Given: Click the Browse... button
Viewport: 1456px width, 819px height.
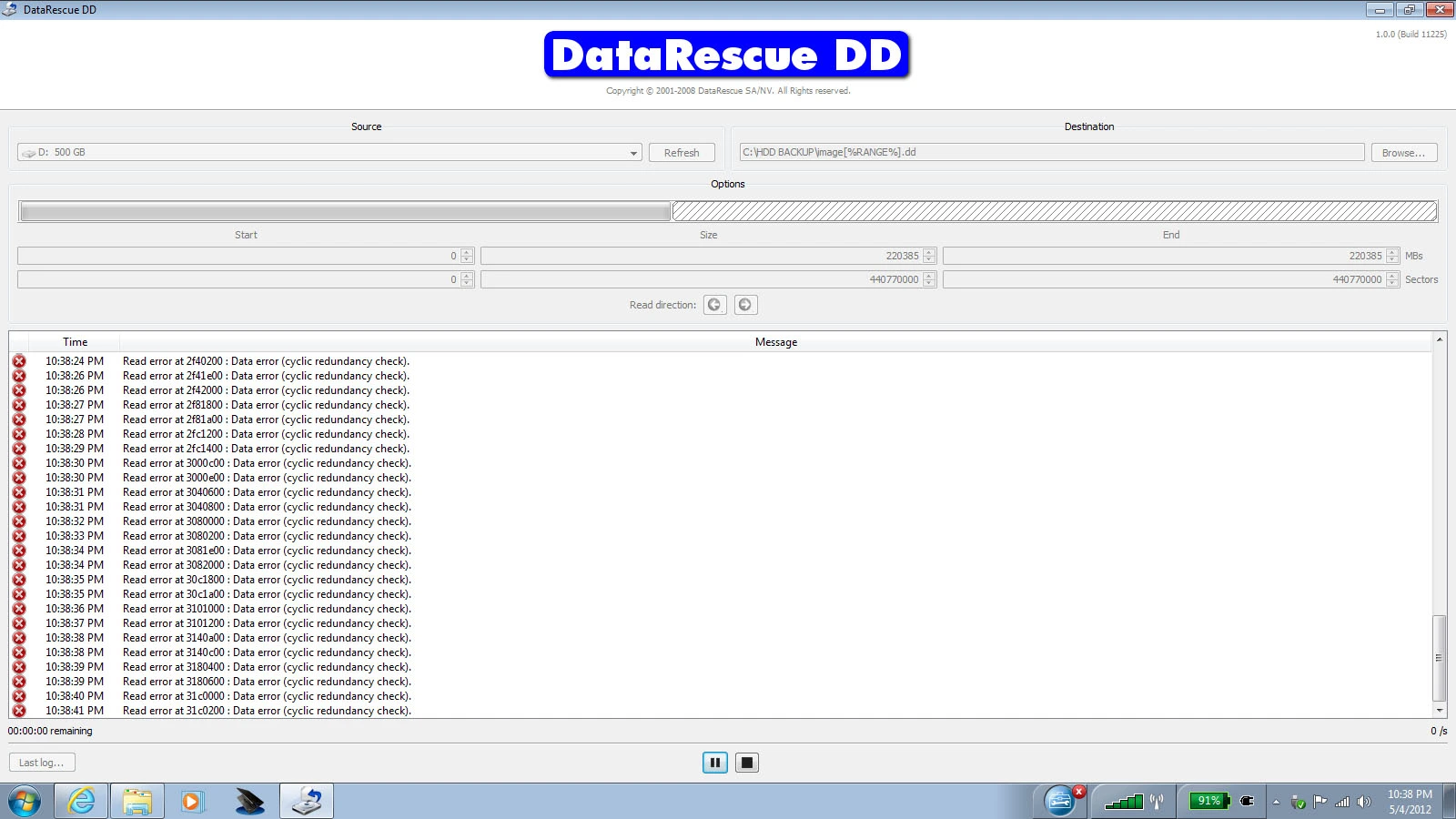Looking at the screenshot, I should pyautogui.click(x=1403, y=153).
